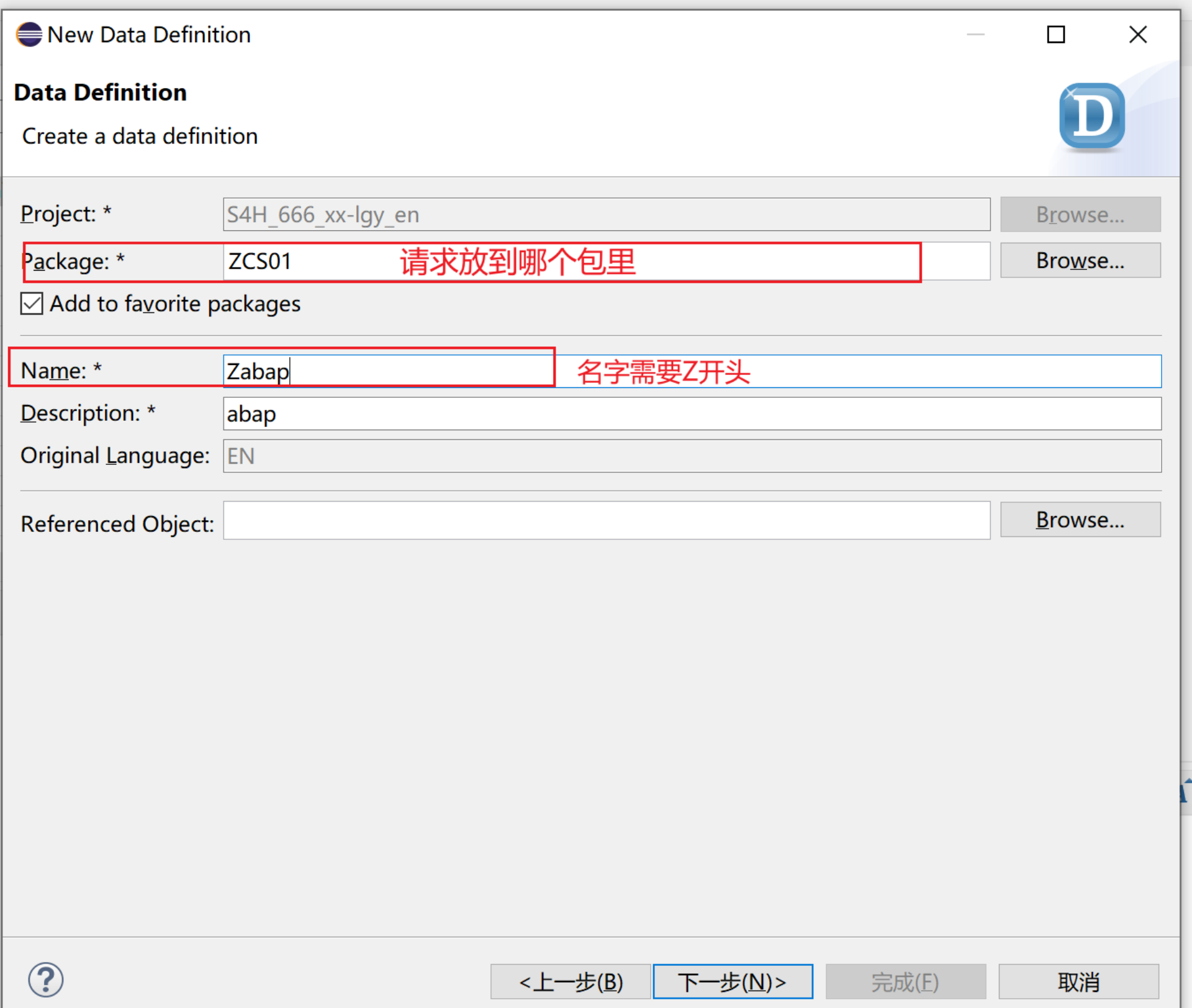Click into the Description field
The height and width of the screenshot is (1008, 1192).
coord(691,414)
